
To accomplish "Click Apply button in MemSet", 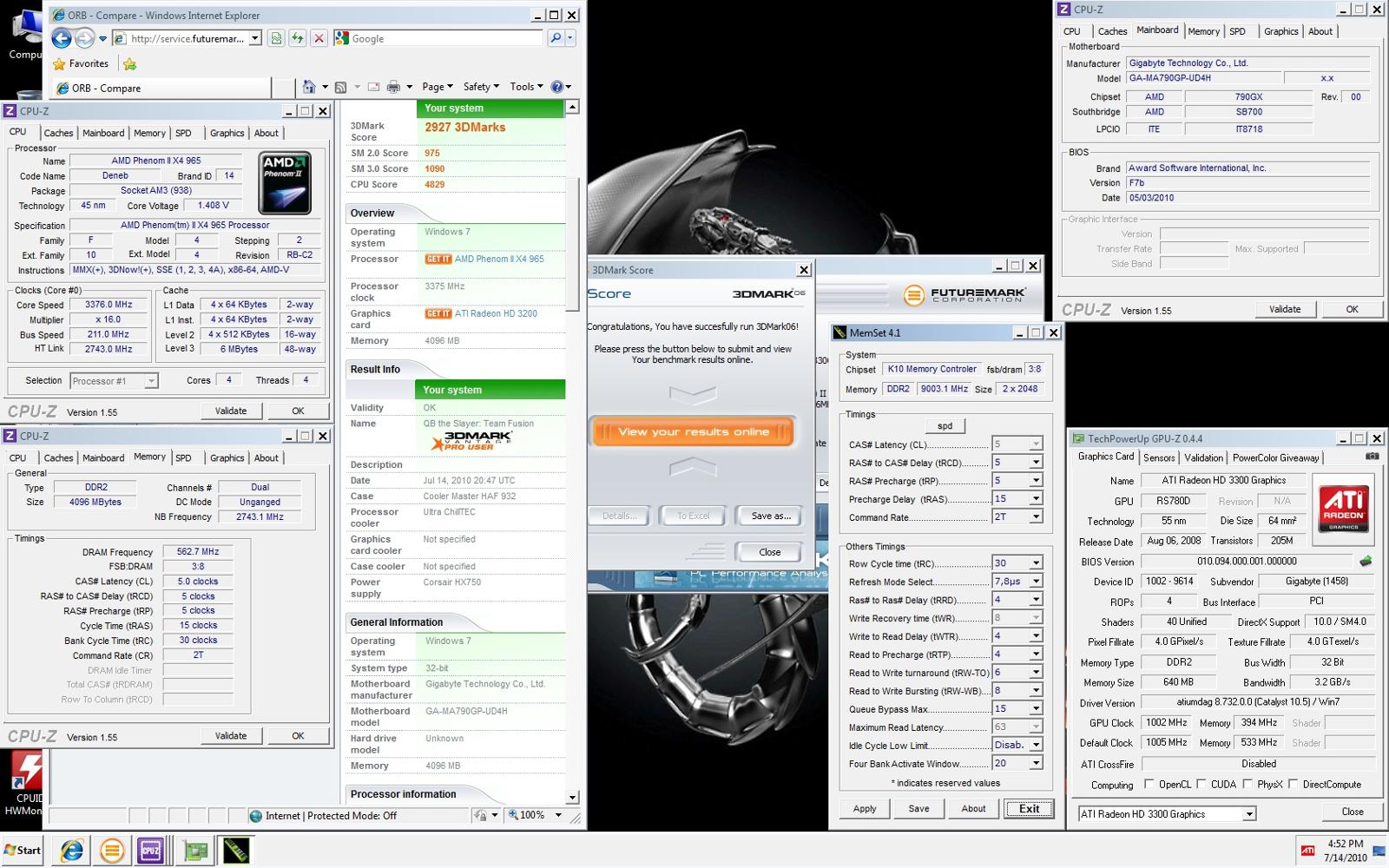I will click(865, 808).
